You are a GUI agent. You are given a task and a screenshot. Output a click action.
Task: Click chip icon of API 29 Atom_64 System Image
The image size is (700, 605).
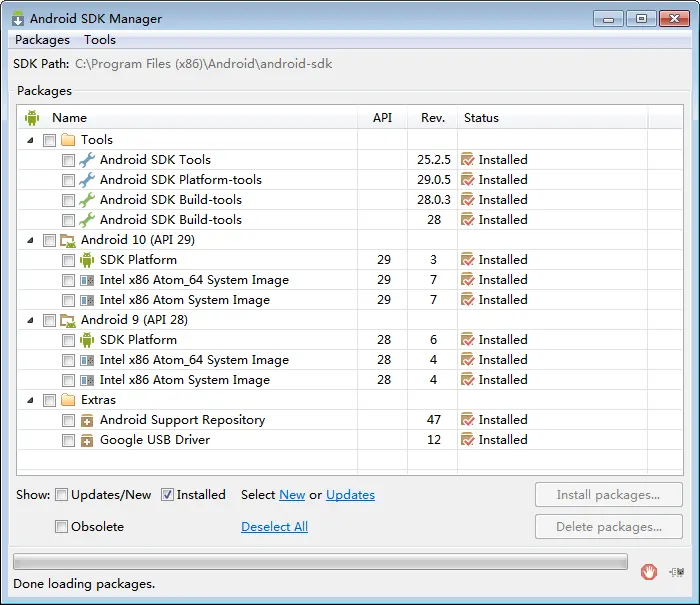(x=87, y=280)
